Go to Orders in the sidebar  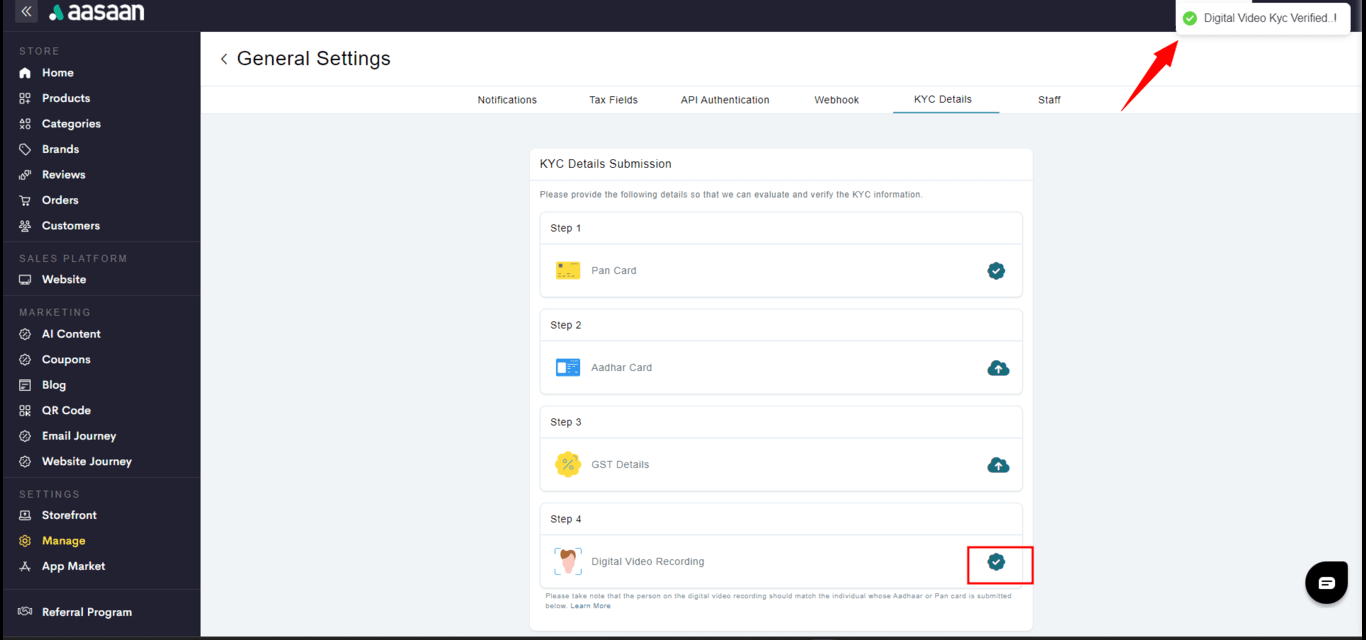pyautogui.click(x=60, y=200)
